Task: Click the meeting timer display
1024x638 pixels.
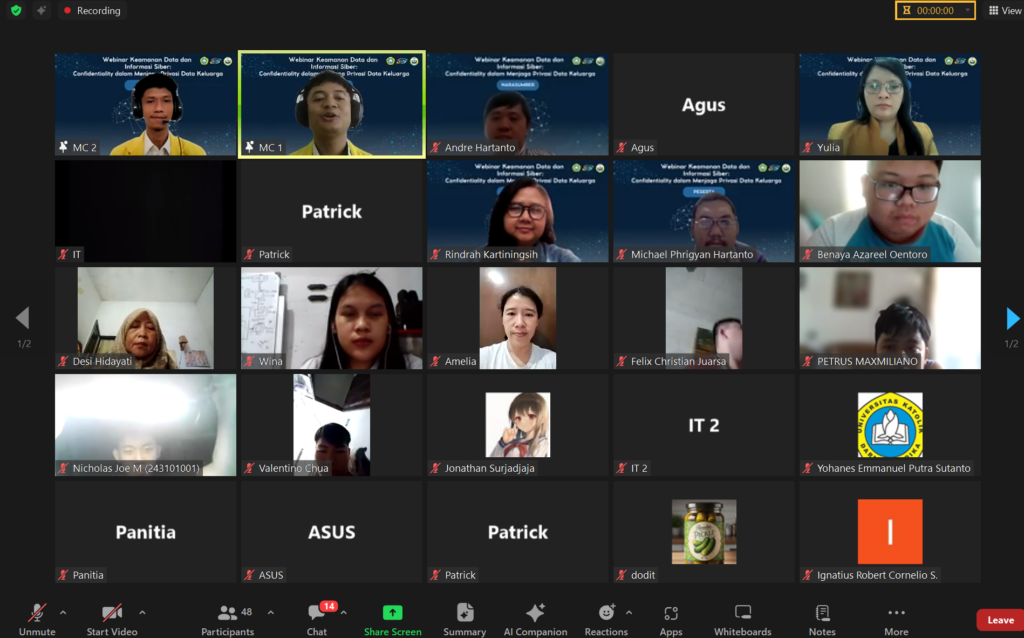Action: 934,10
